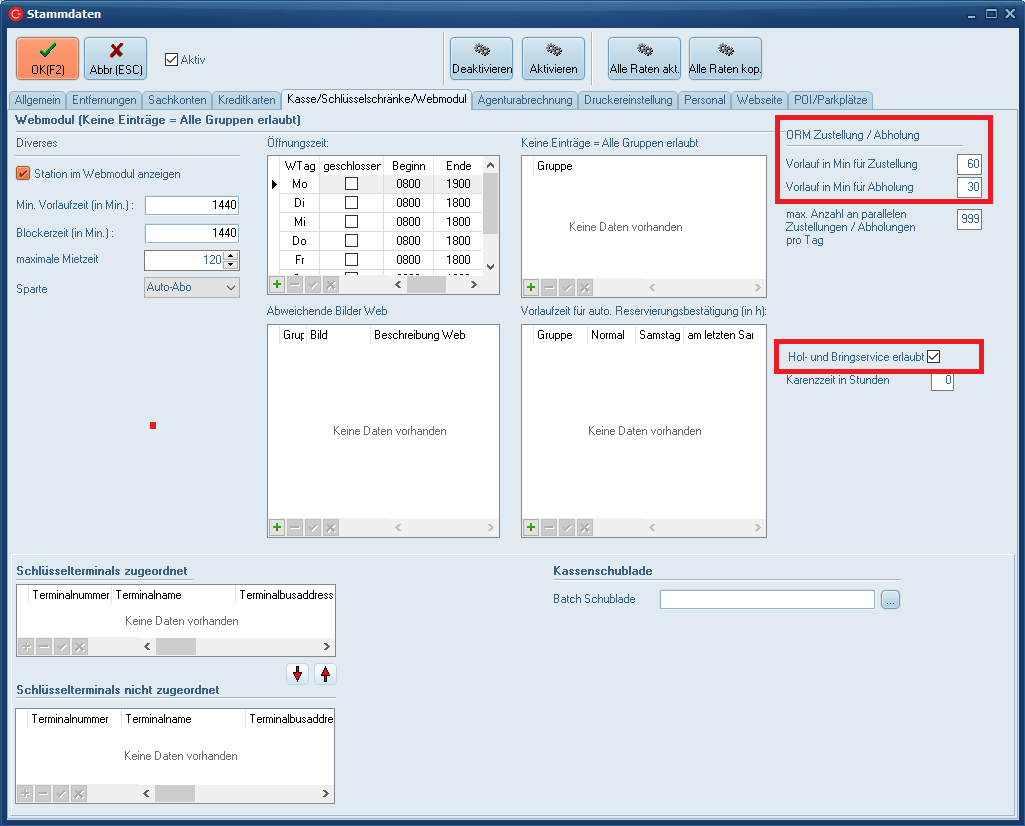The height and width of the screenshot is (826, 1025).
Task: Uncheck Station im Webmodul anzeigen
Action: point(24,174)
